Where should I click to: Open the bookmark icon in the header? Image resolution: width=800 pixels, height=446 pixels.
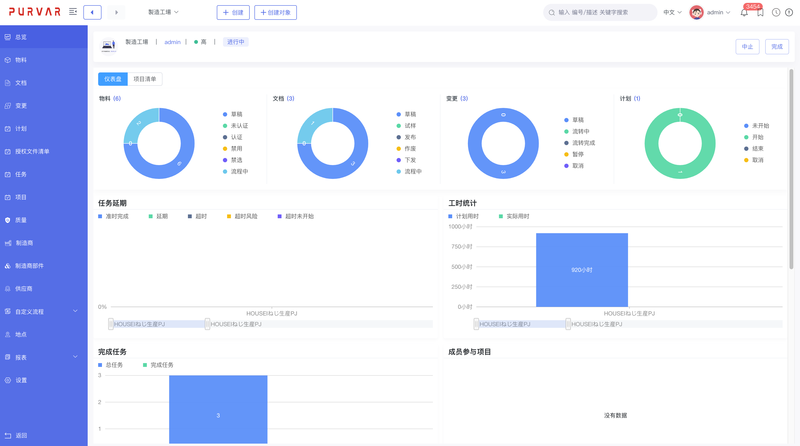(x=760, y=12)
